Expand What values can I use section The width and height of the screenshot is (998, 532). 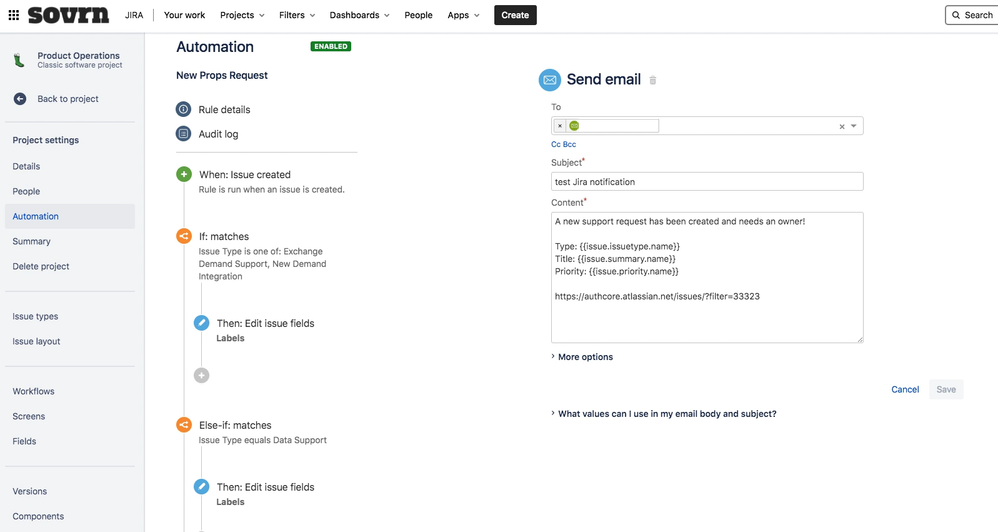coord(663,414)
